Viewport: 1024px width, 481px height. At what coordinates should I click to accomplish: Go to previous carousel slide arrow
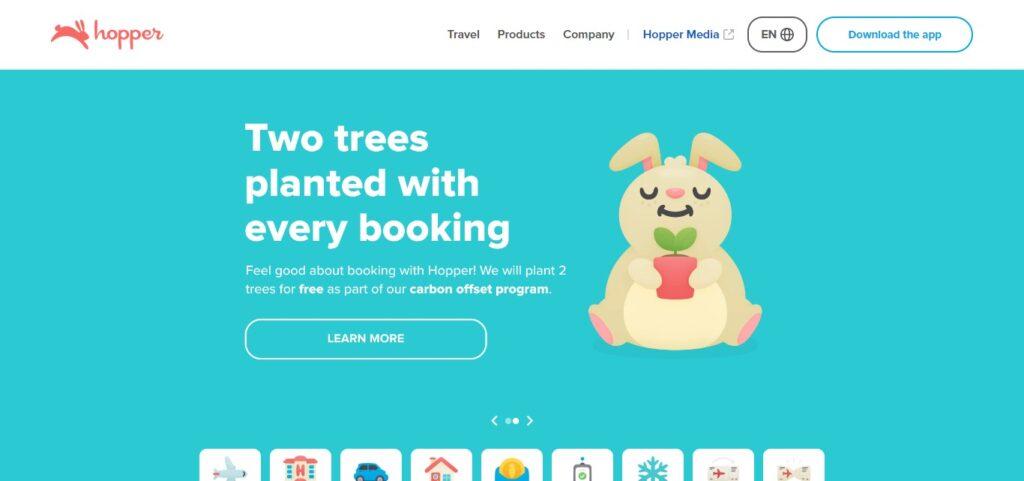(494, 421)
